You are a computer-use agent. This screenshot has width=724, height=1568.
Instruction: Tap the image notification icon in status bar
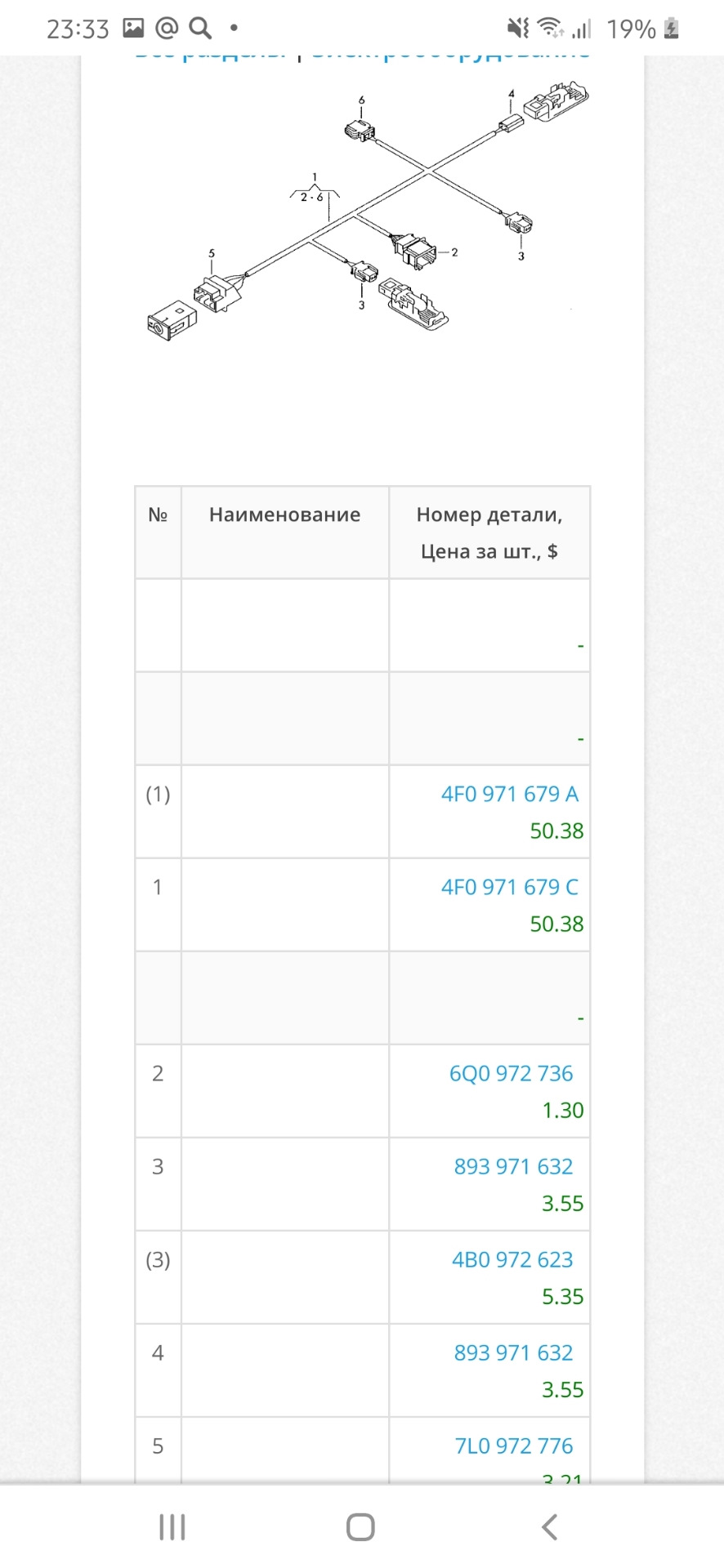tap(133, 29)
